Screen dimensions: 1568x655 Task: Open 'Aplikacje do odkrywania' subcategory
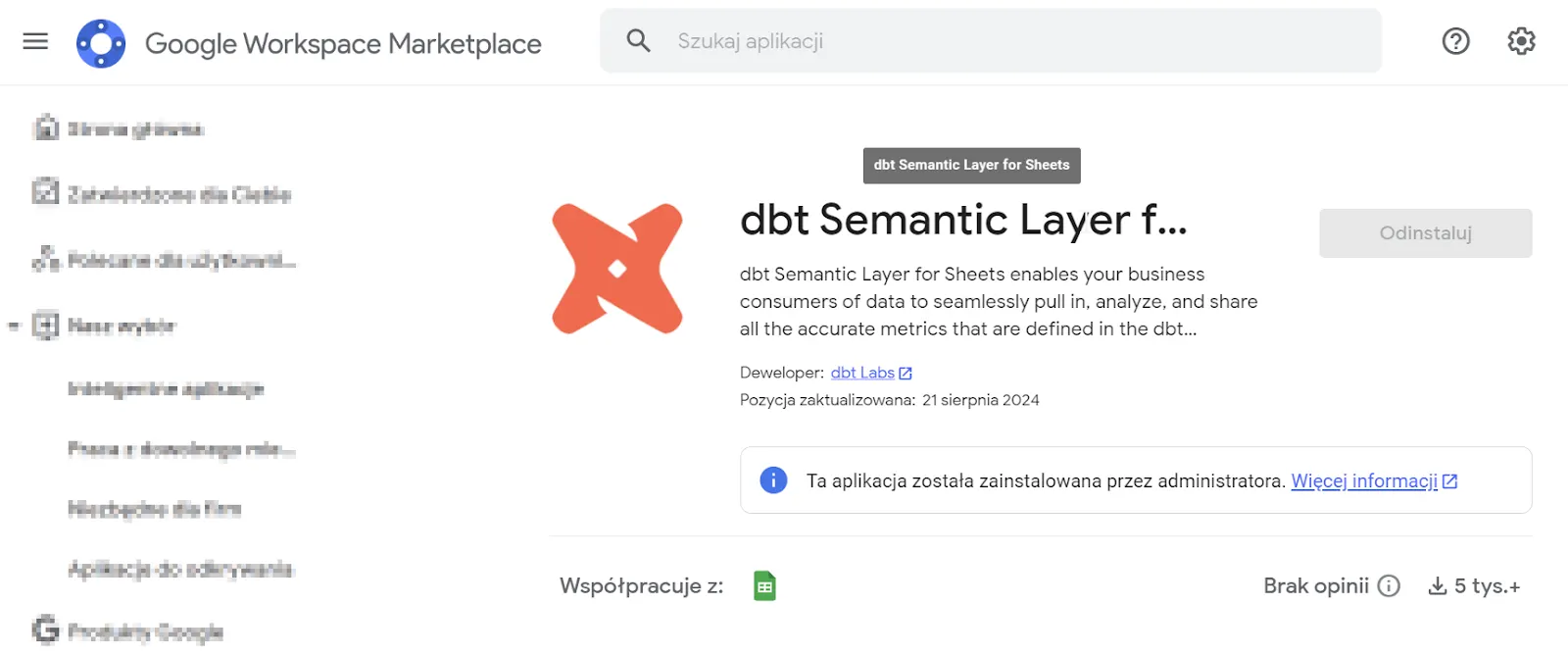pyautogui.click(x=180, y=569)
